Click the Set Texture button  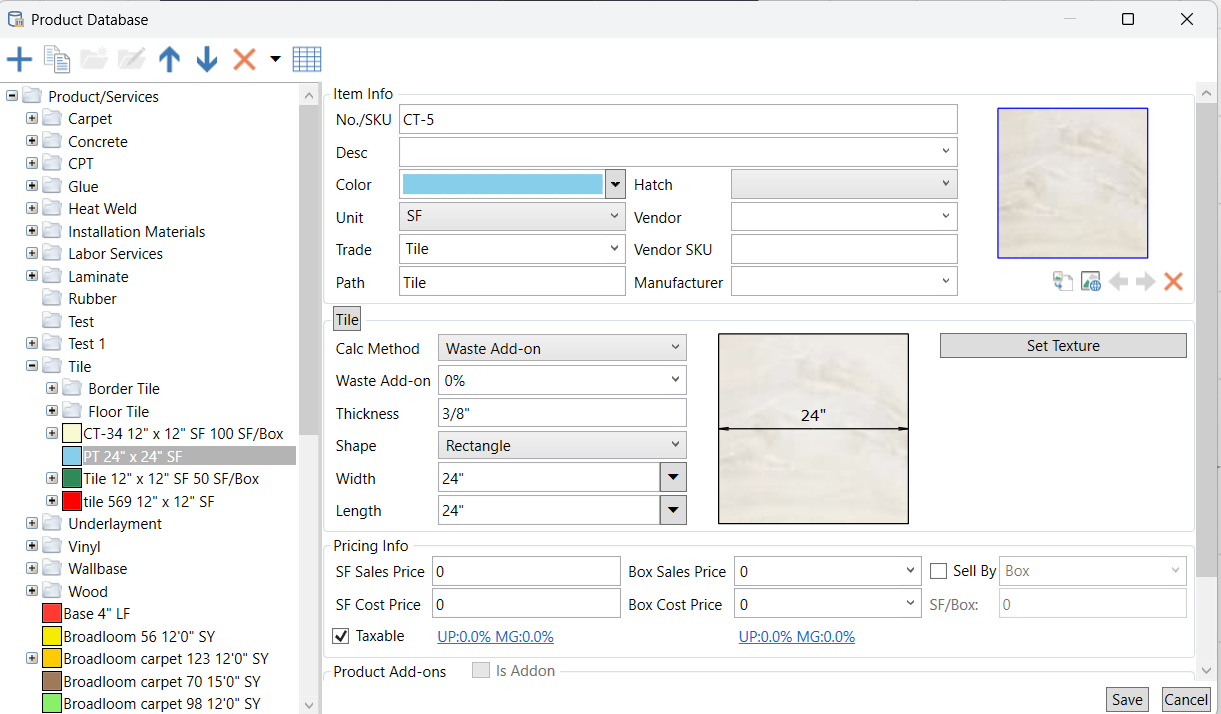tap(1063, 346)
